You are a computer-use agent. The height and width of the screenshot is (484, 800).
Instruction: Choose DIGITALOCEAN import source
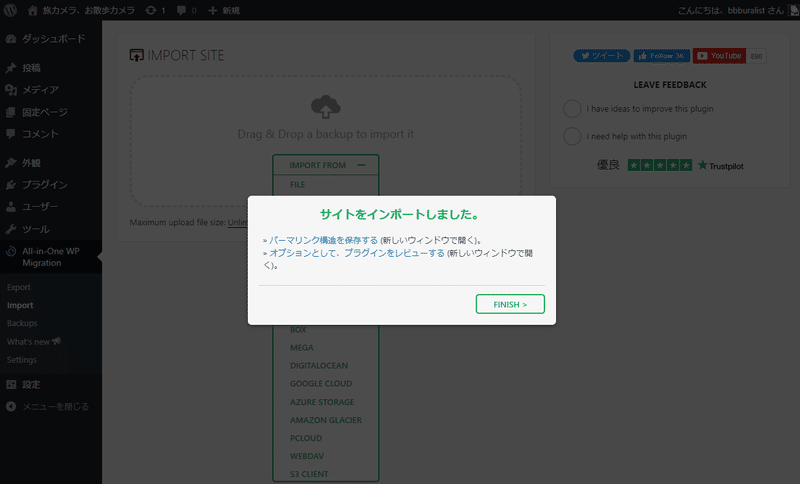click(x=319, y=366)
